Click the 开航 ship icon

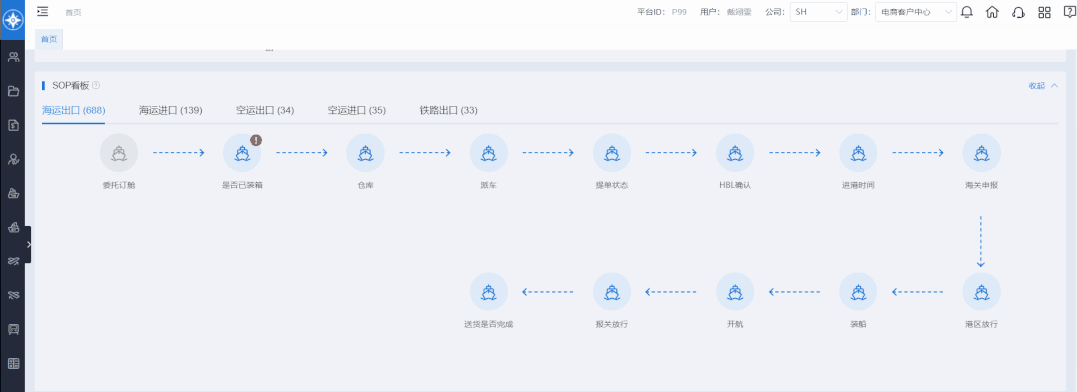[735, 292]
